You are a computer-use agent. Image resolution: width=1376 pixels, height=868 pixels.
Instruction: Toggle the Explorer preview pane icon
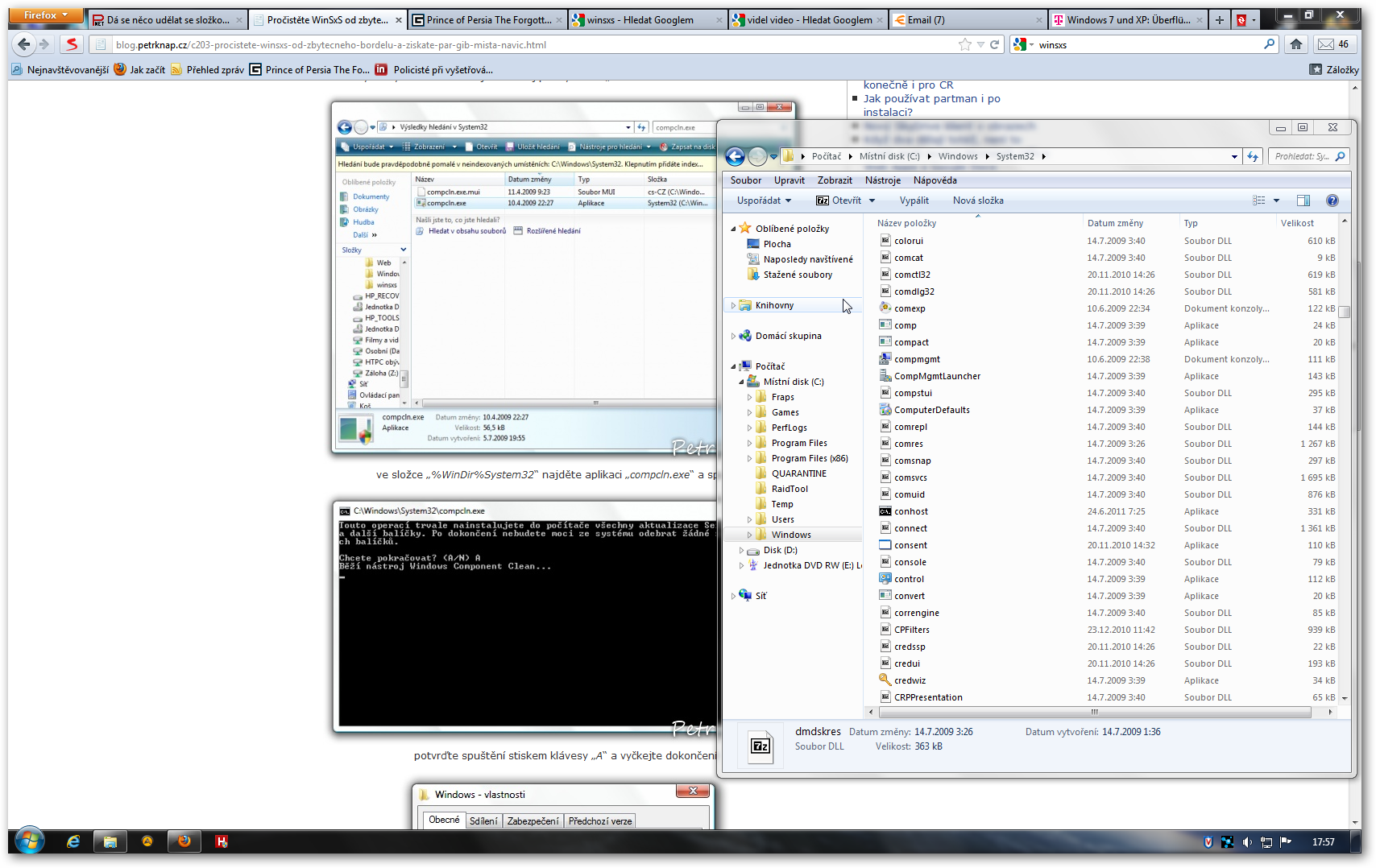click(x=1303, y=200)
